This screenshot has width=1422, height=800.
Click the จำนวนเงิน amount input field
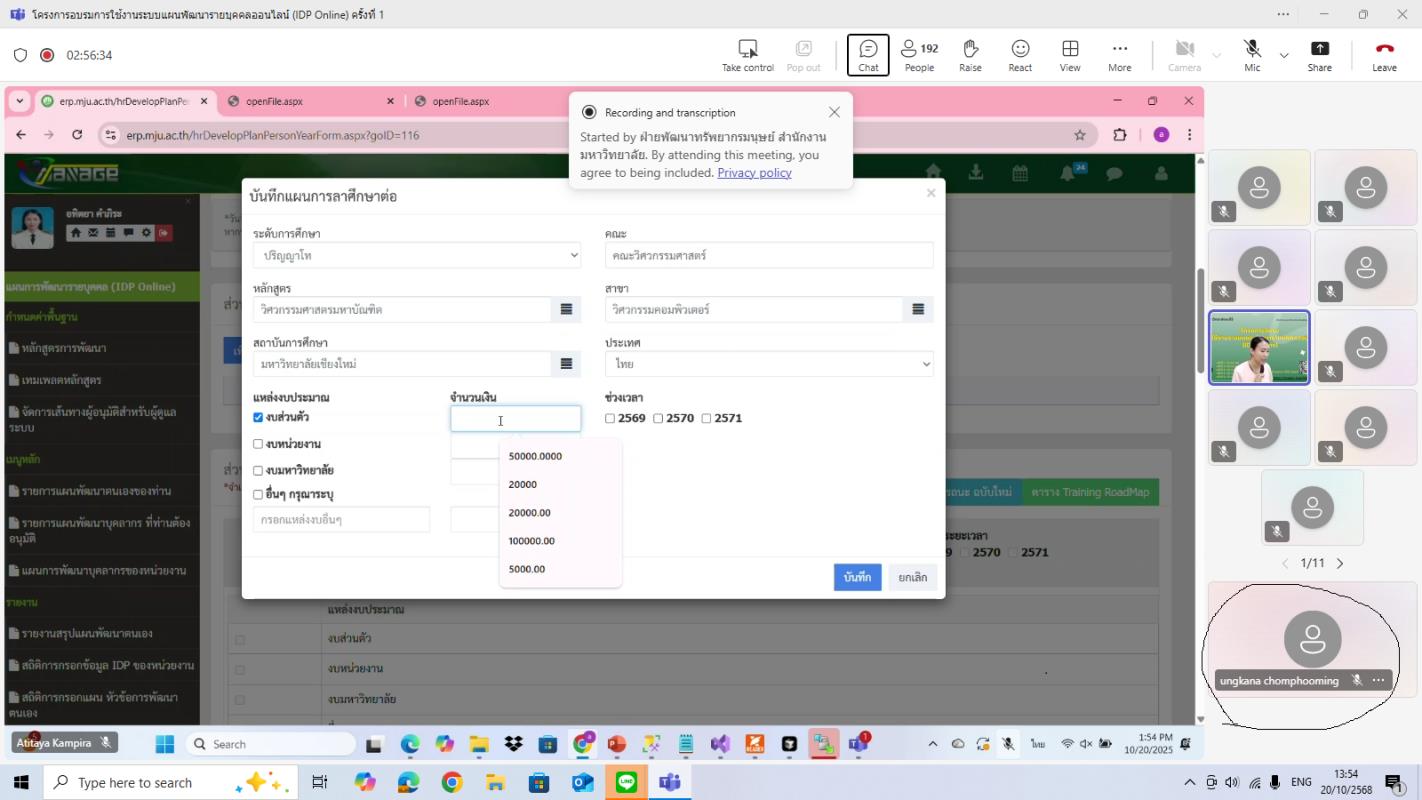pyautogui.click(x=515, y=419)
